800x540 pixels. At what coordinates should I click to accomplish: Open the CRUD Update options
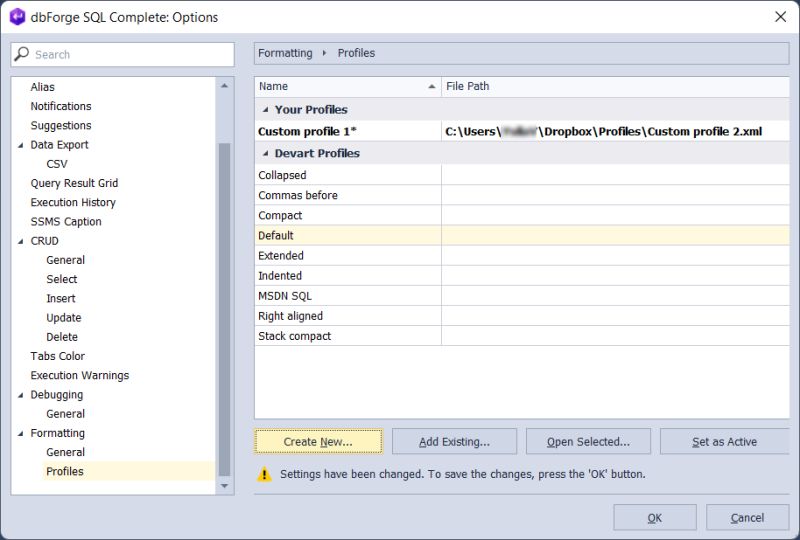pos(64,318)
